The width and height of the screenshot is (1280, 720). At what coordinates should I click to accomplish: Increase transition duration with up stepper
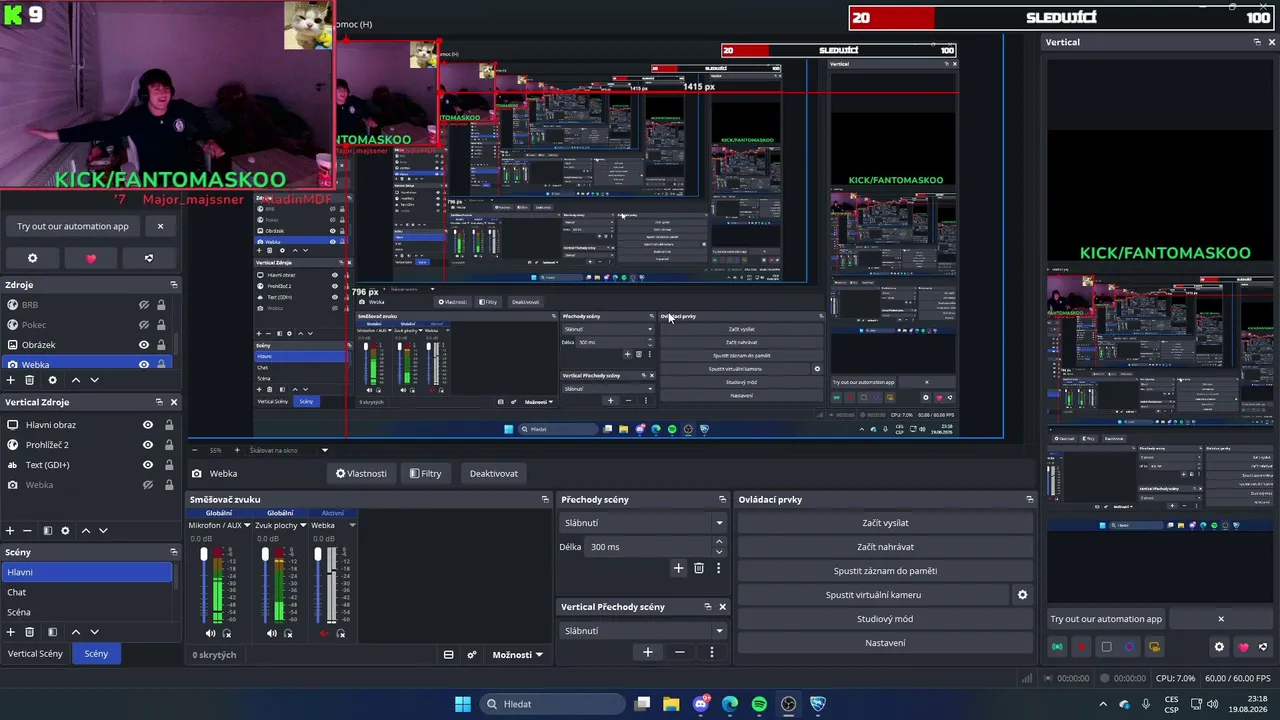tap(719, 542)
